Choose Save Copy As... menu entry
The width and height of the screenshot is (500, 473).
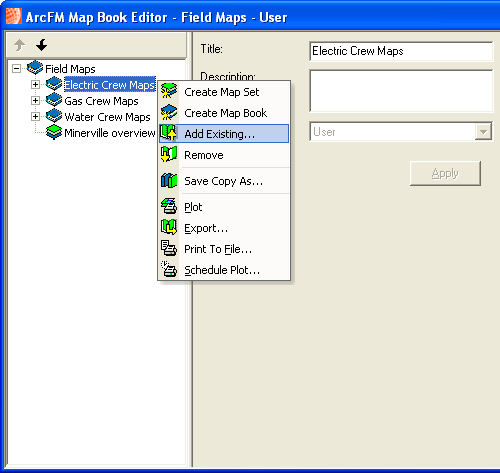224,181
